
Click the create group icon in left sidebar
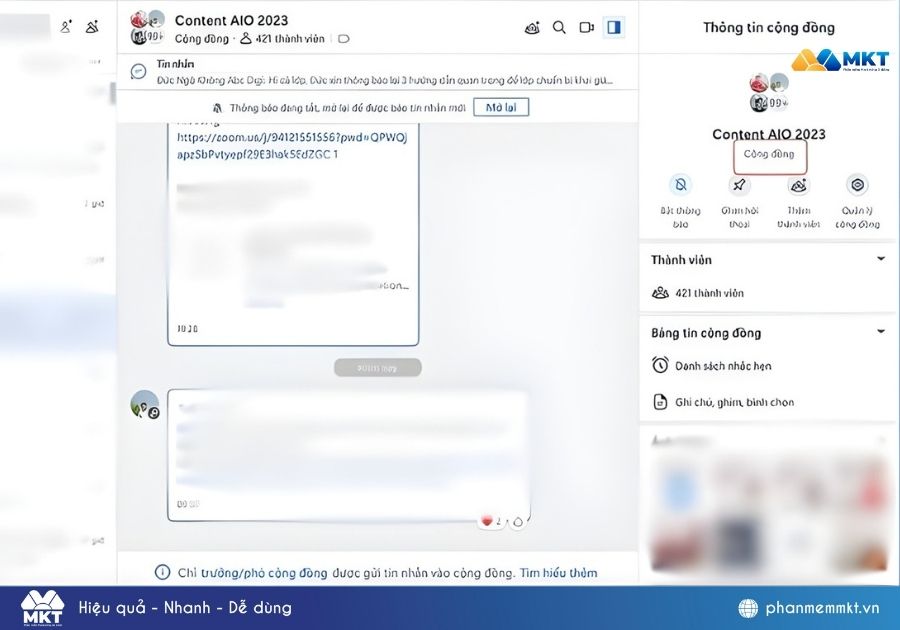(x=92, y=27)
